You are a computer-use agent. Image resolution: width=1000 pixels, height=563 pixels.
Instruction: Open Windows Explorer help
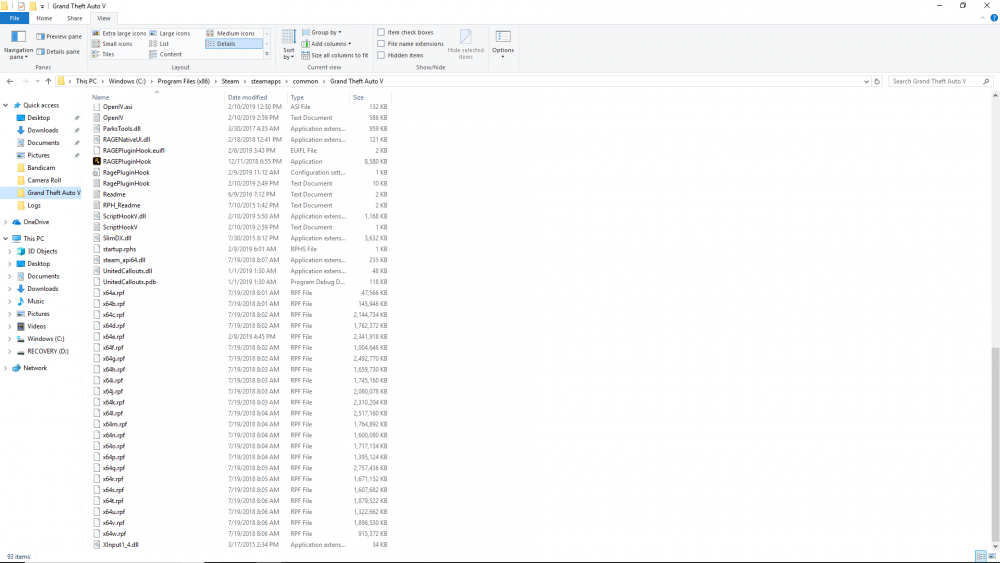click(994, 18)
